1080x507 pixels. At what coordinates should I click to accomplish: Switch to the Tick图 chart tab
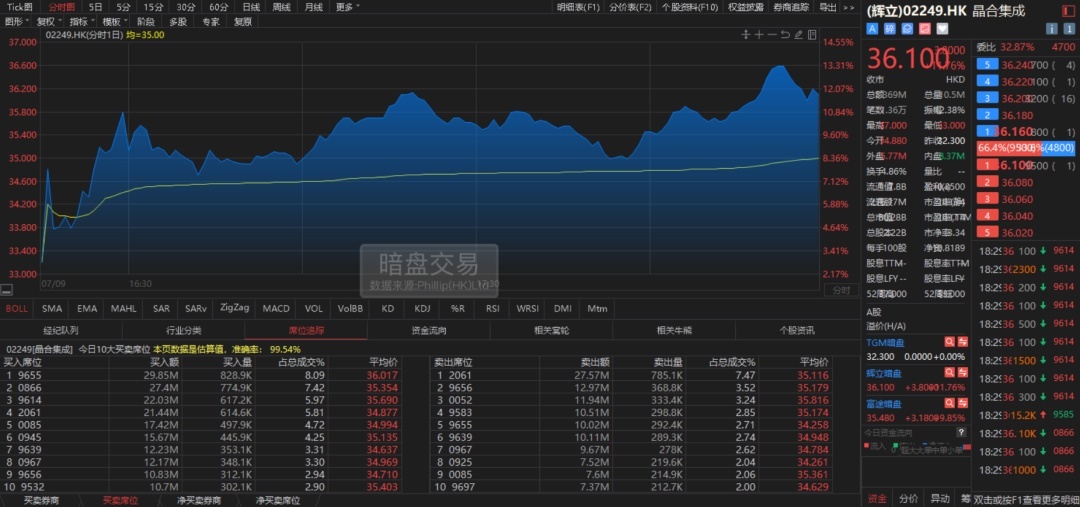pos(19,7)
